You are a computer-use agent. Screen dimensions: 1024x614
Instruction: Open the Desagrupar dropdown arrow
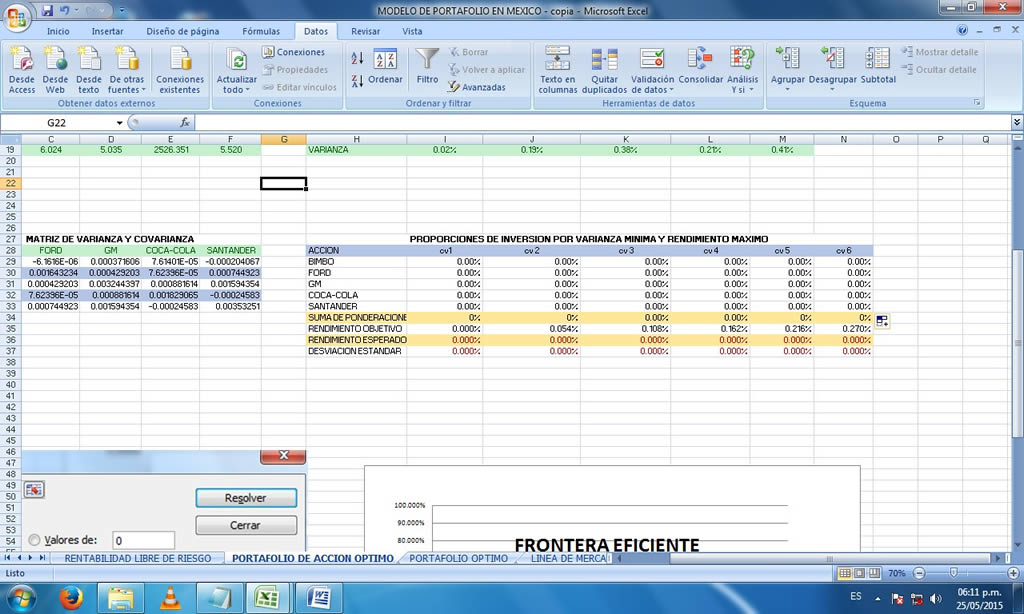click(832, 89)
